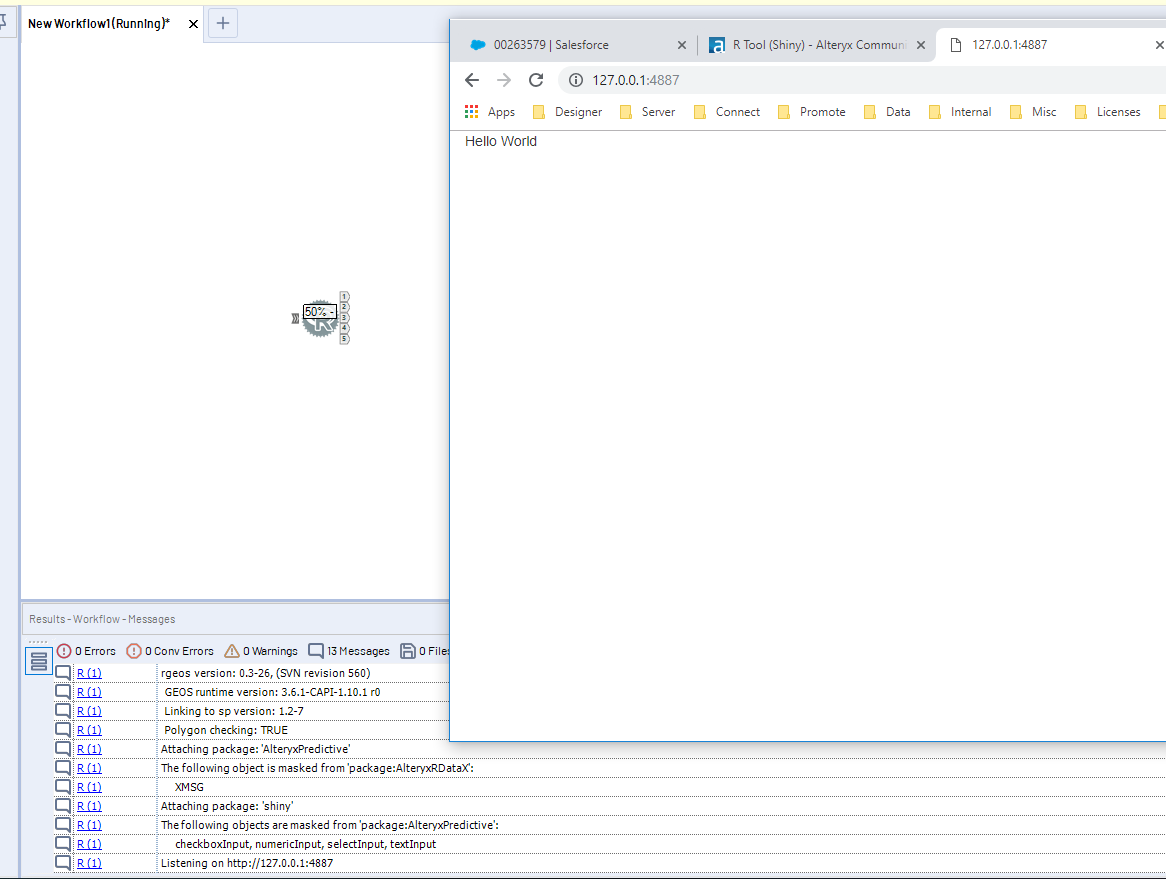This screenshot has height=879, width=1166.
Task: Toggle the results message layout view
Action: 38,659
